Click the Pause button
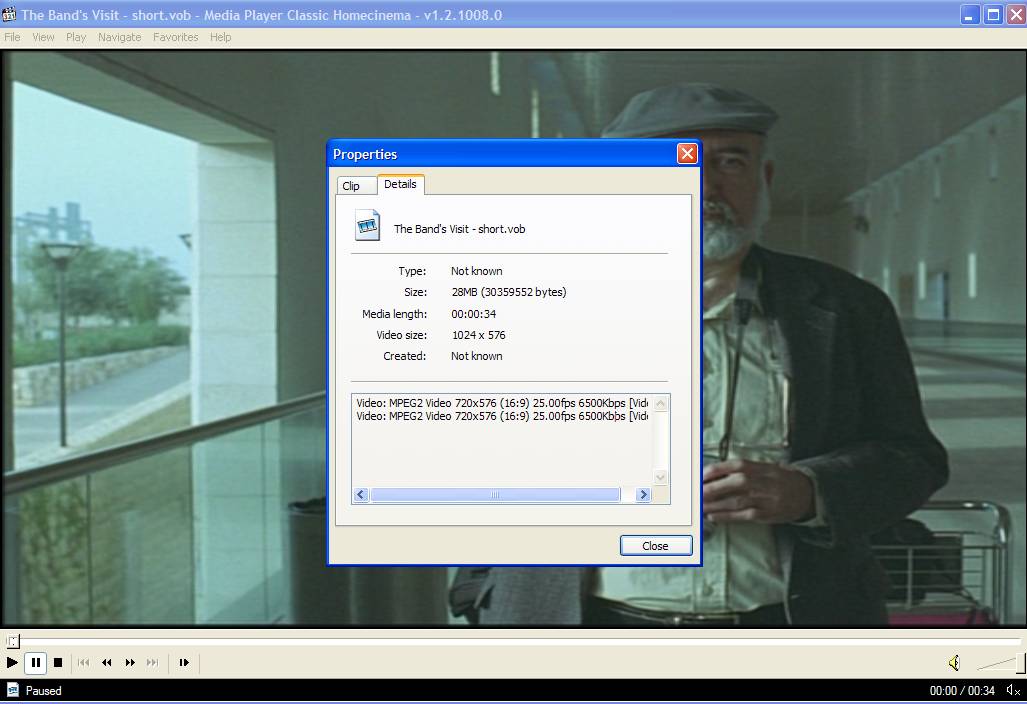Screen dimensions: 1027x704 coord(35,663)
